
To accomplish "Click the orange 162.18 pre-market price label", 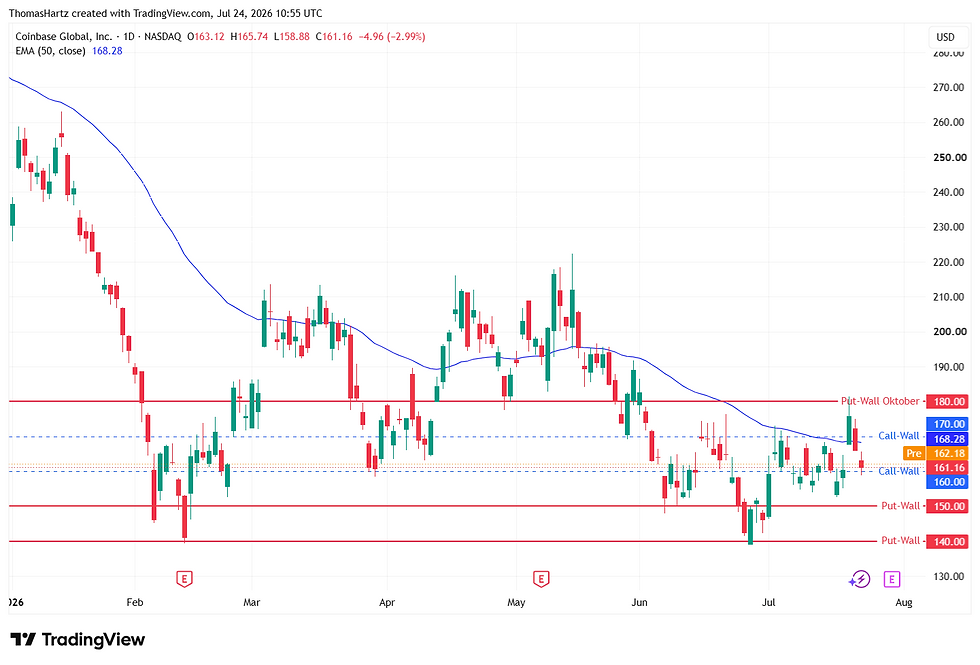I will [x=949, y=453].
